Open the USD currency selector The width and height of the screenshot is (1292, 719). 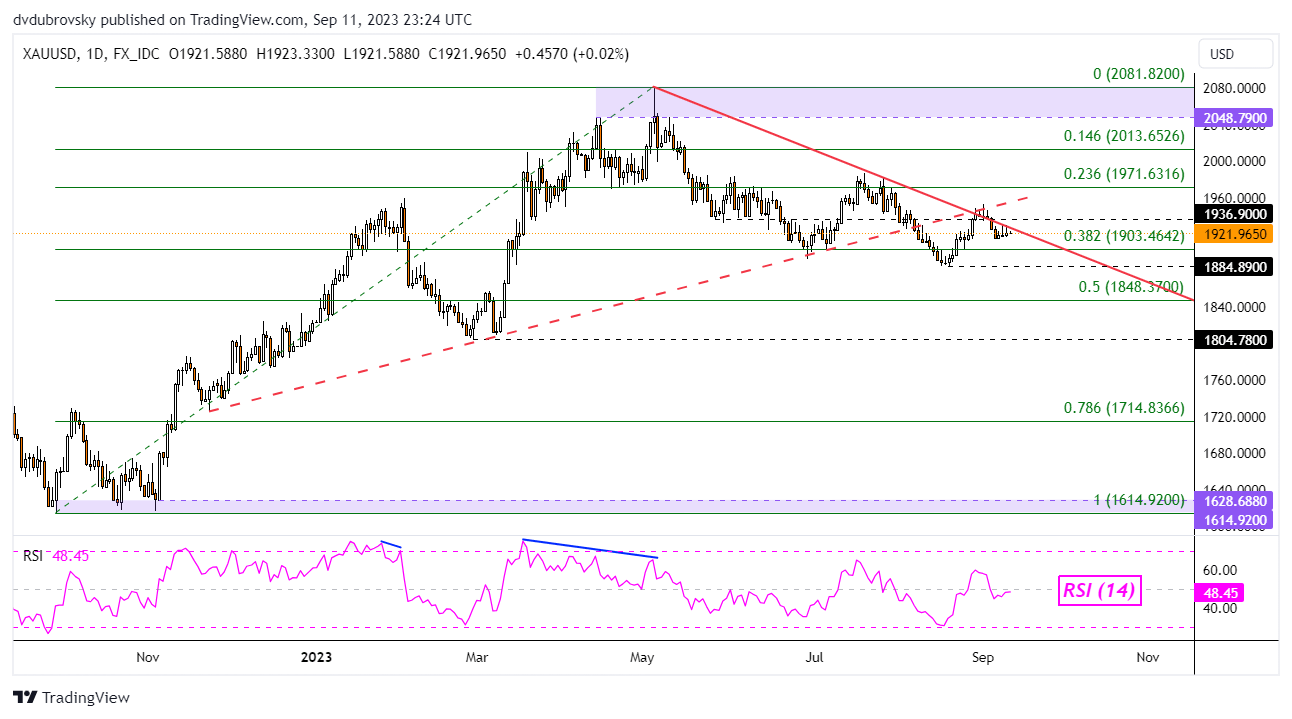[x=1236, y=54]
